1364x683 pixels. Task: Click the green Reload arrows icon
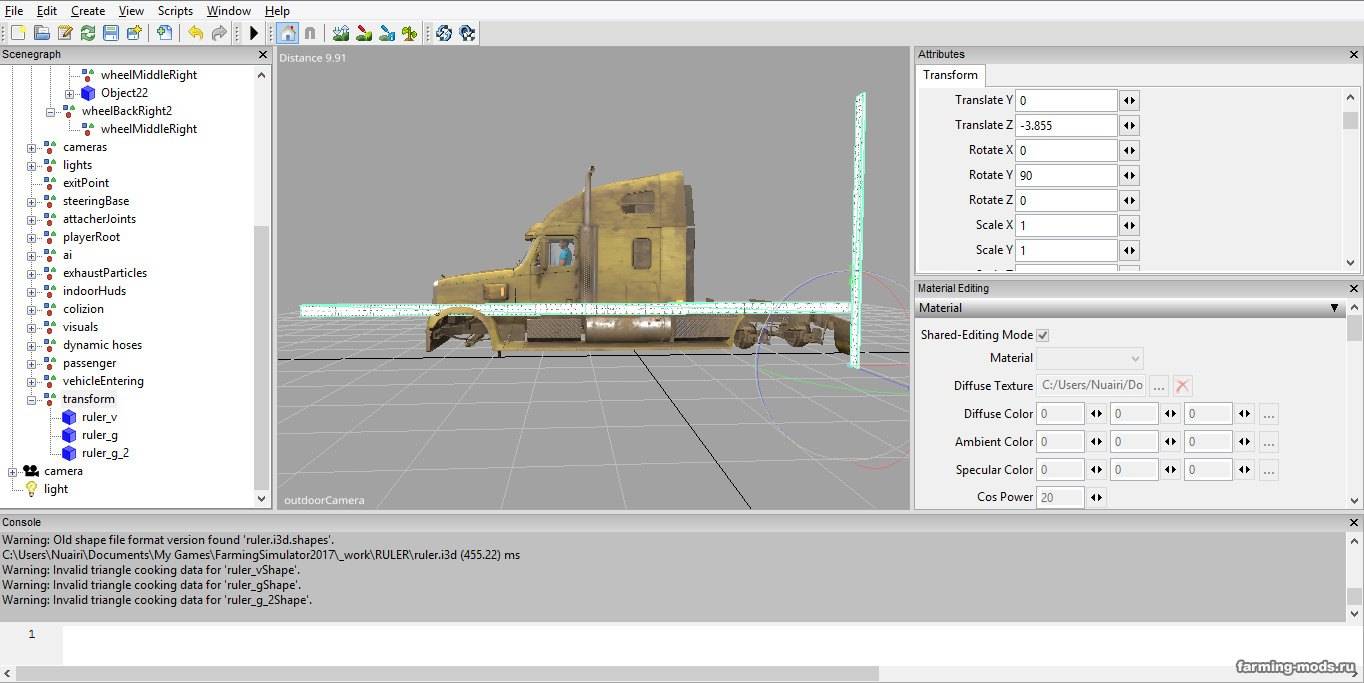[88, 33]
